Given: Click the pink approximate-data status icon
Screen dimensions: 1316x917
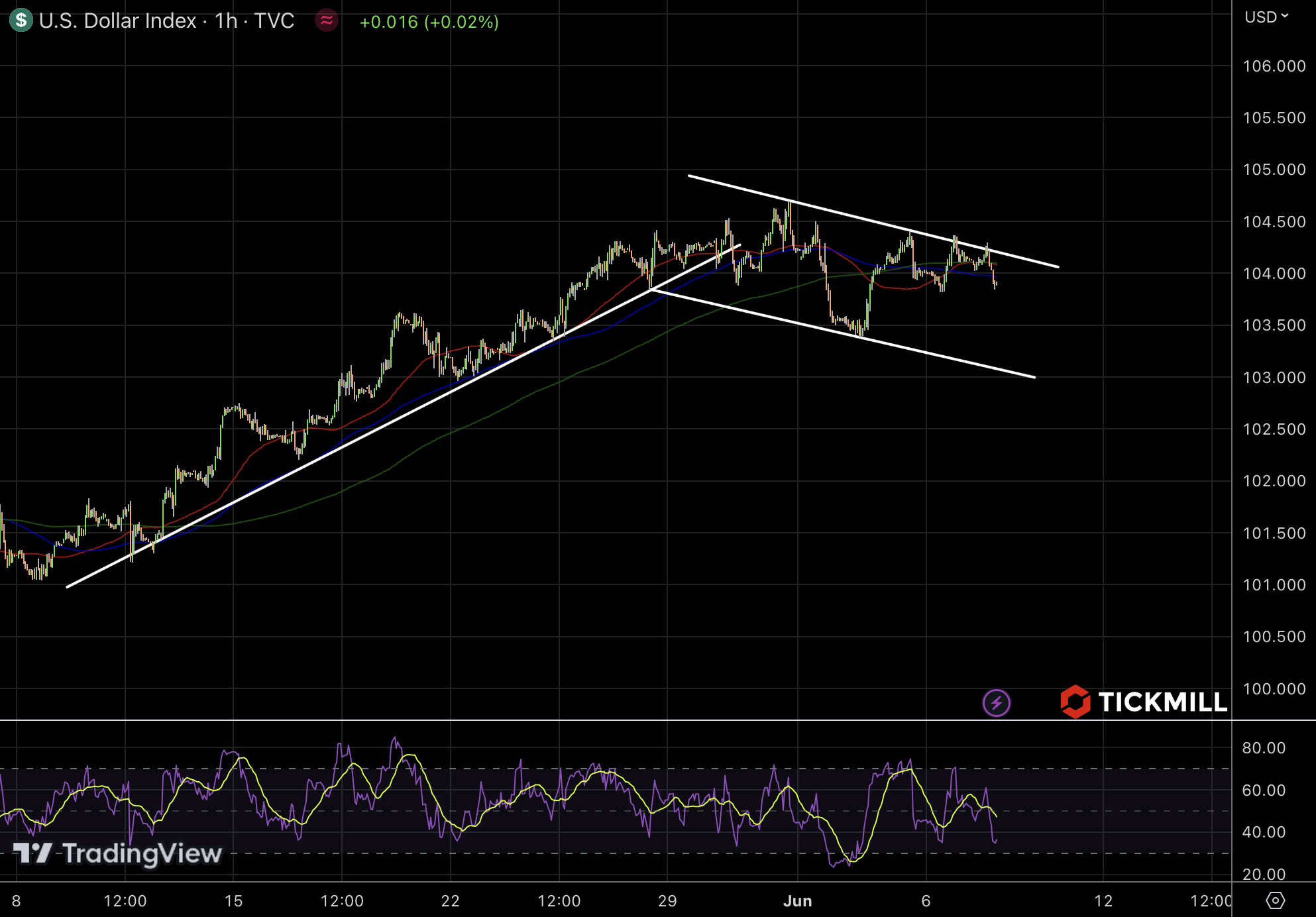Looking at the screenshot, I should click(x=327, y=21).
